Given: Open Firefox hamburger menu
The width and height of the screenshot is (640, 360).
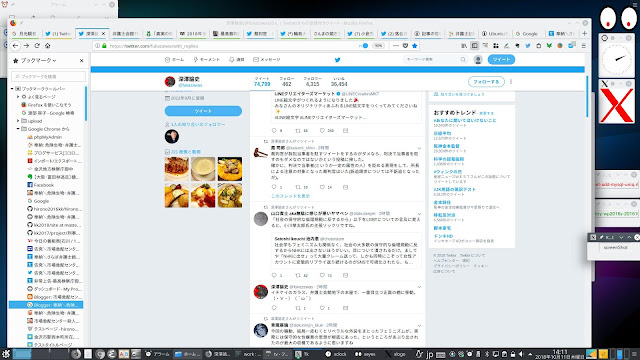Looking at the screenshot, I should [584, 46].
